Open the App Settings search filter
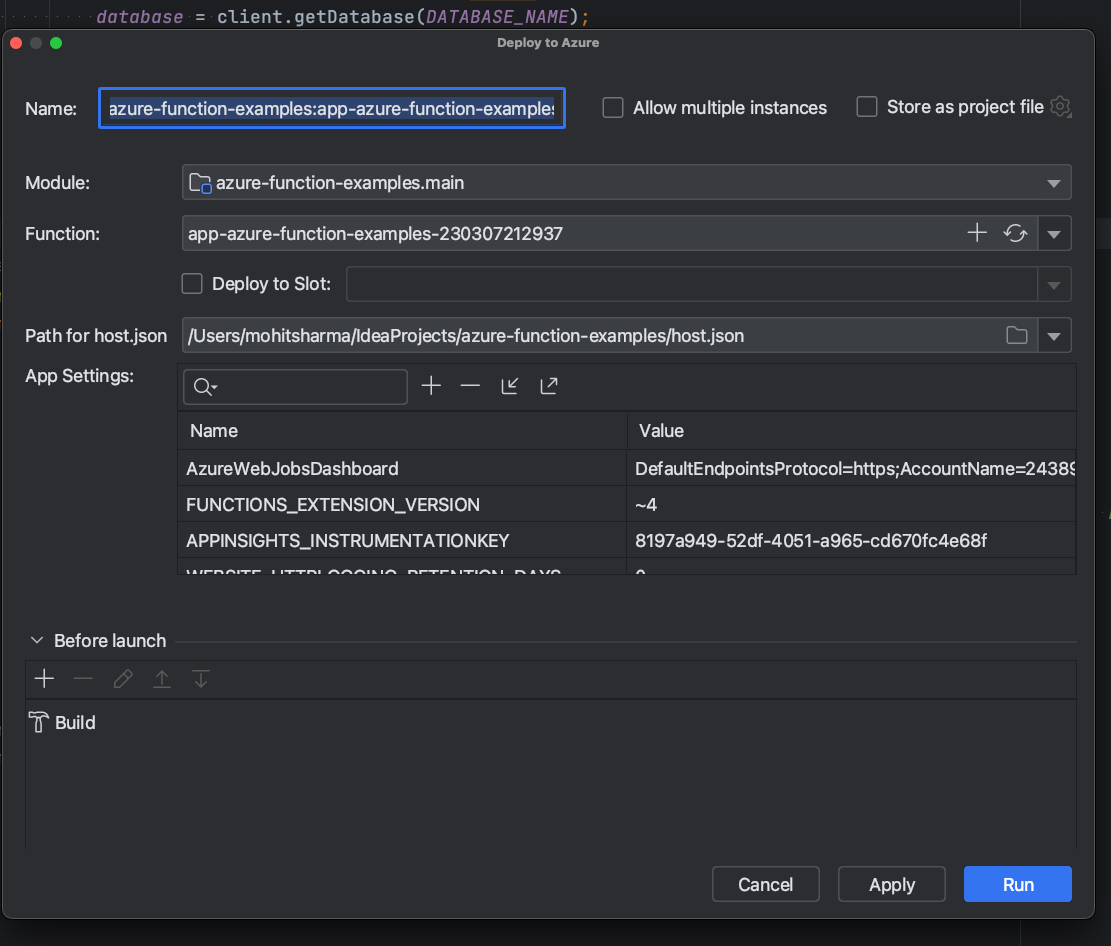 [203, 386]
